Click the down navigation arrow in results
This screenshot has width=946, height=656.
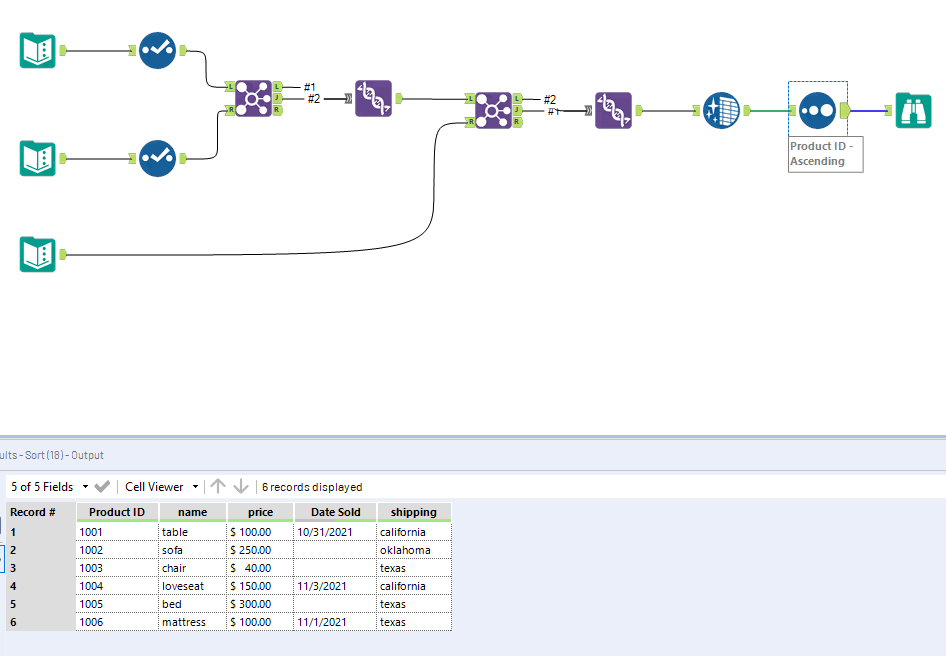(238, 486)
